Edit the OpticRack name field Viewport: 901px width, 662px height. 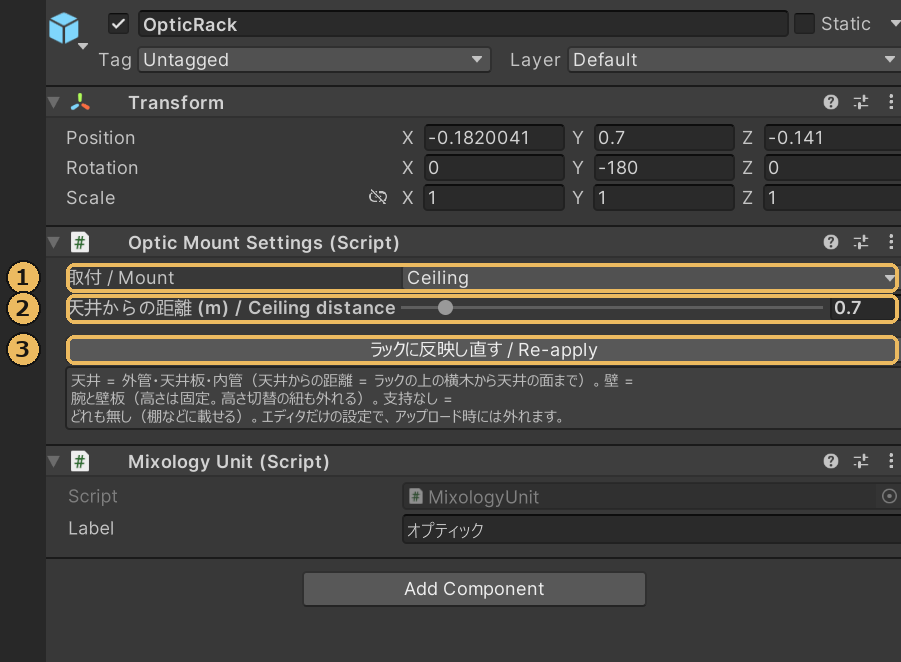point(463,24)
